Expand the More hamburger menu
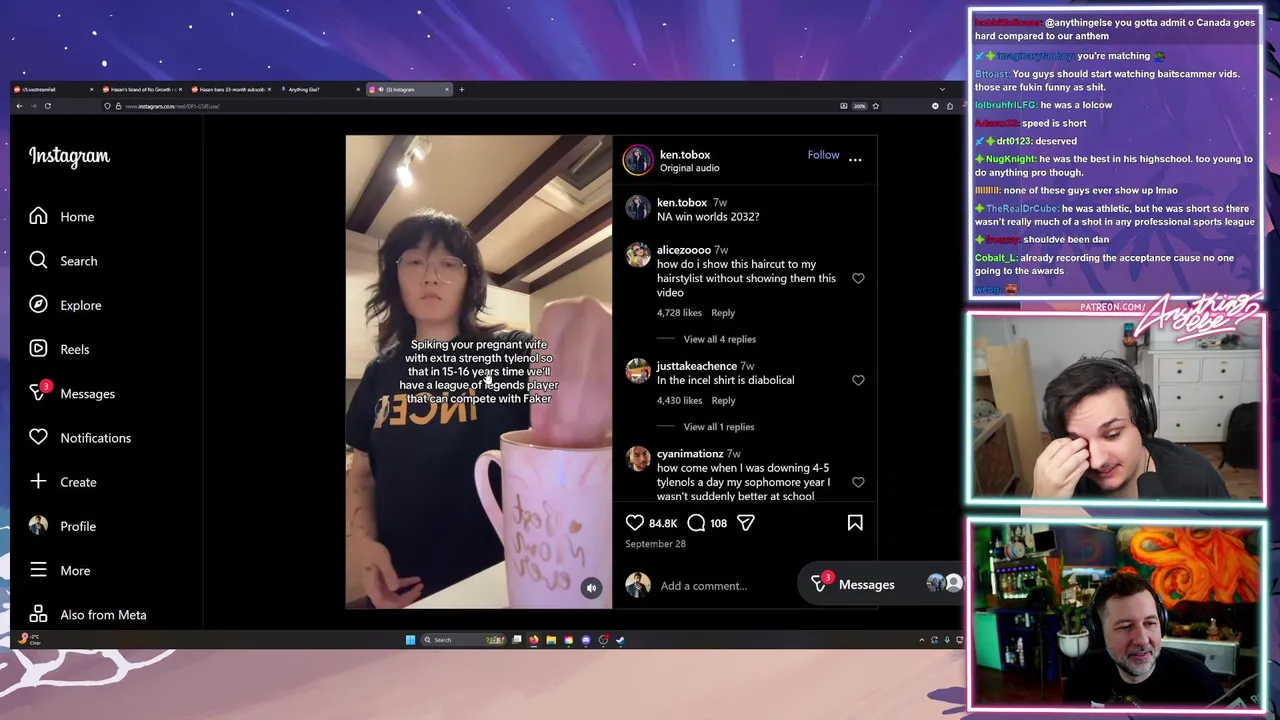The height and width of the screenshot is (720, 1280). pos(60,570)
